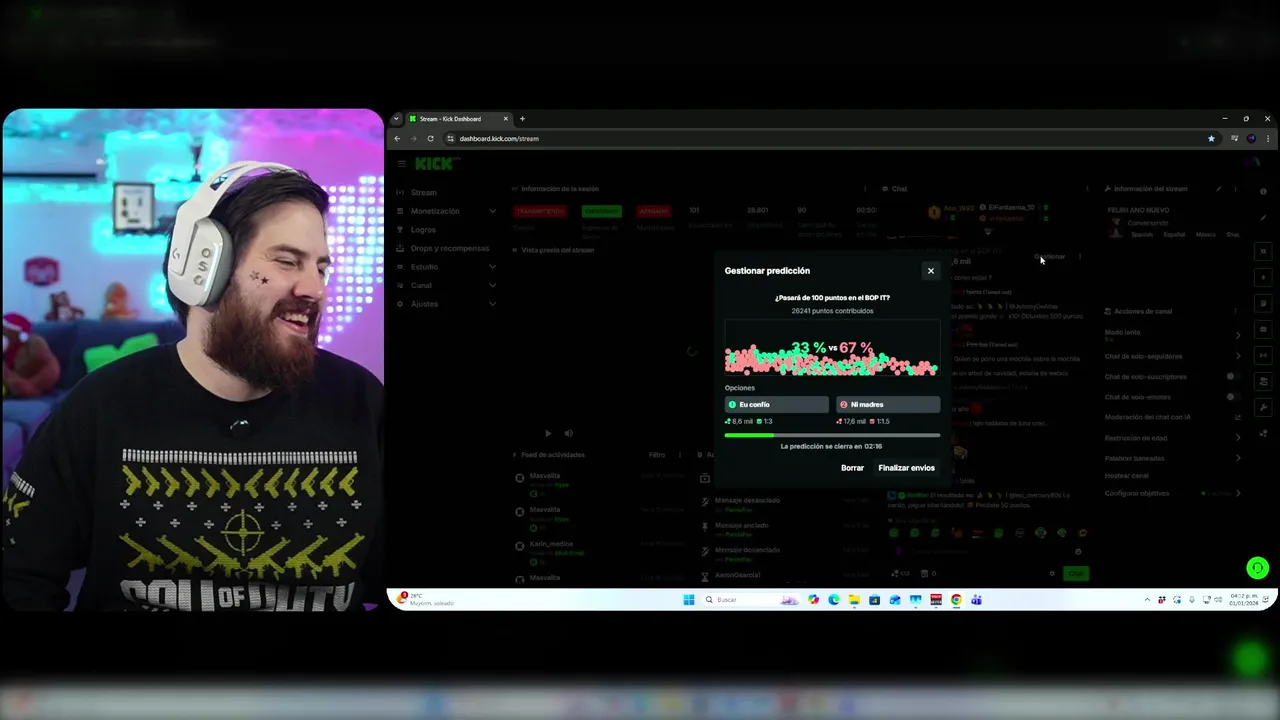Screen dimensions: 1280x720
Task: Click Hostear canal action
Action: coord(1127,476)
